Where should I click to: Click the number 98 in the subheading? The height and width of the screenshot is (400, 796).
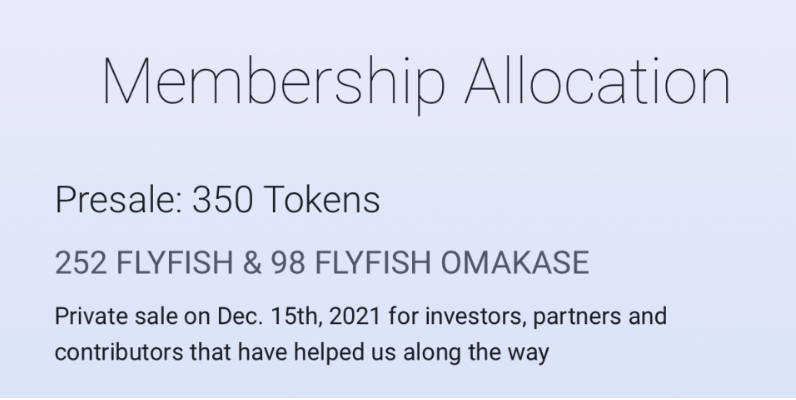pos(288,263)
